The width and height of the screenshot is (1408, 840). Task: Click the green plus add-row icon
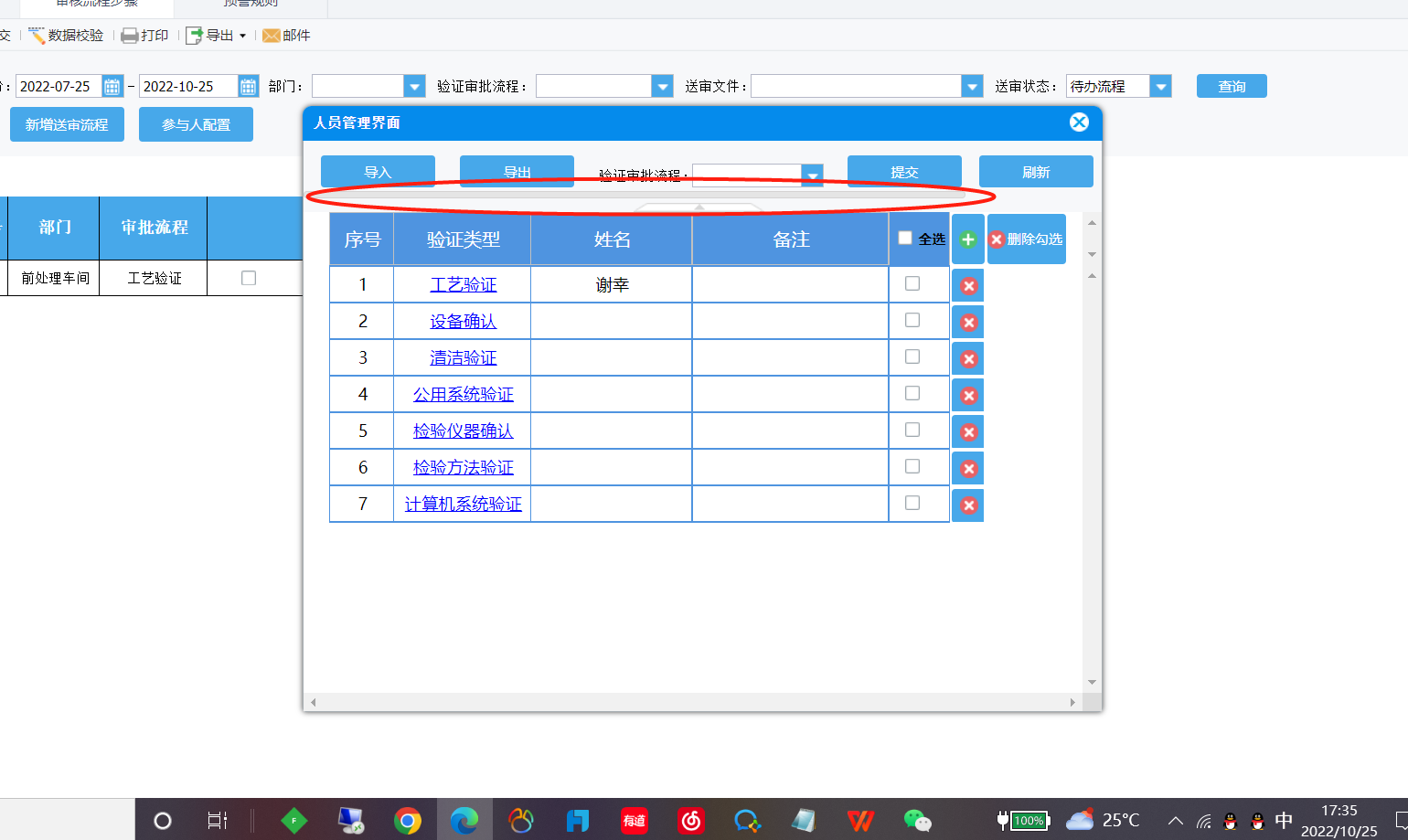968,239
